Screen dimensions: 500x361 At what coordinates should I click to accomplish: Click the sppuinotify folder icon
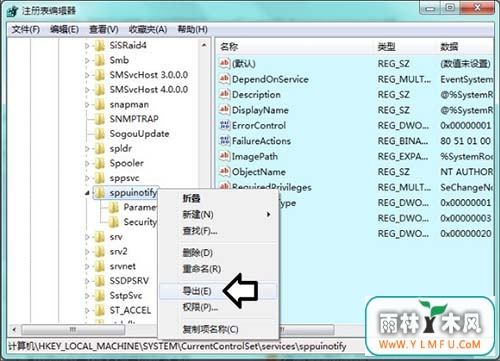(99, 192)
